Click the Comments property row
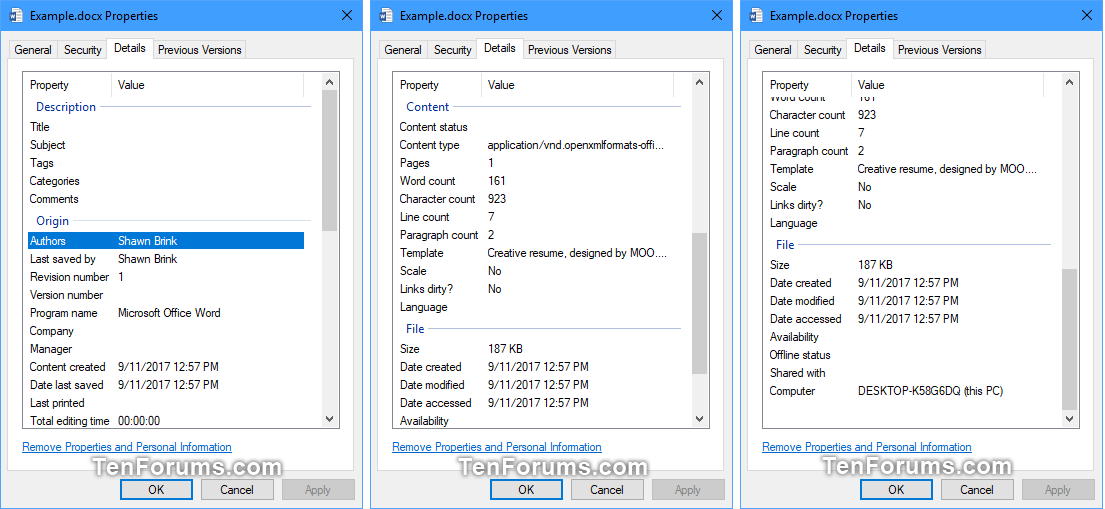The image size is (1105, 509). coord(166,199)
